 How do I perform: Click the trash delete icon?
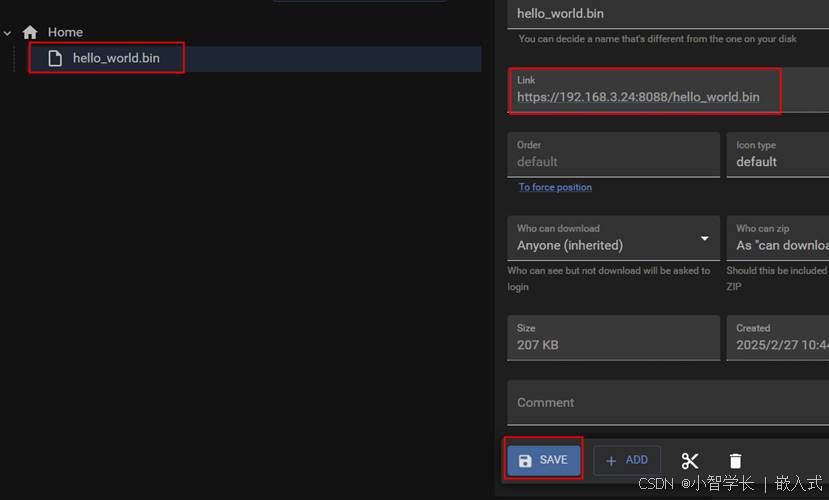[x=735, y=461]
